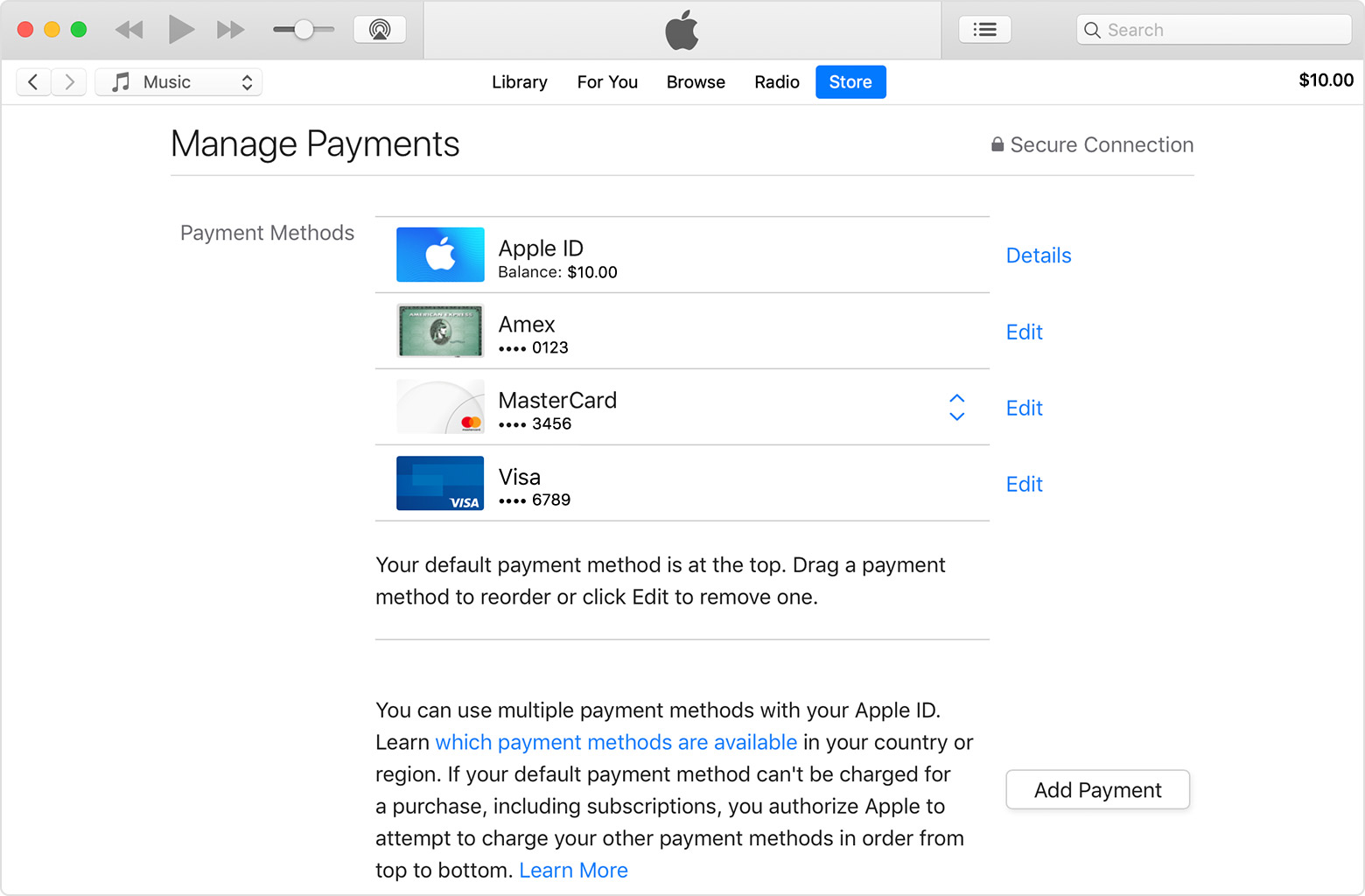The height and width of the screenshot is (896, 1365).
Task: Select the fast-forward icon
Action: tap(229, 28)
